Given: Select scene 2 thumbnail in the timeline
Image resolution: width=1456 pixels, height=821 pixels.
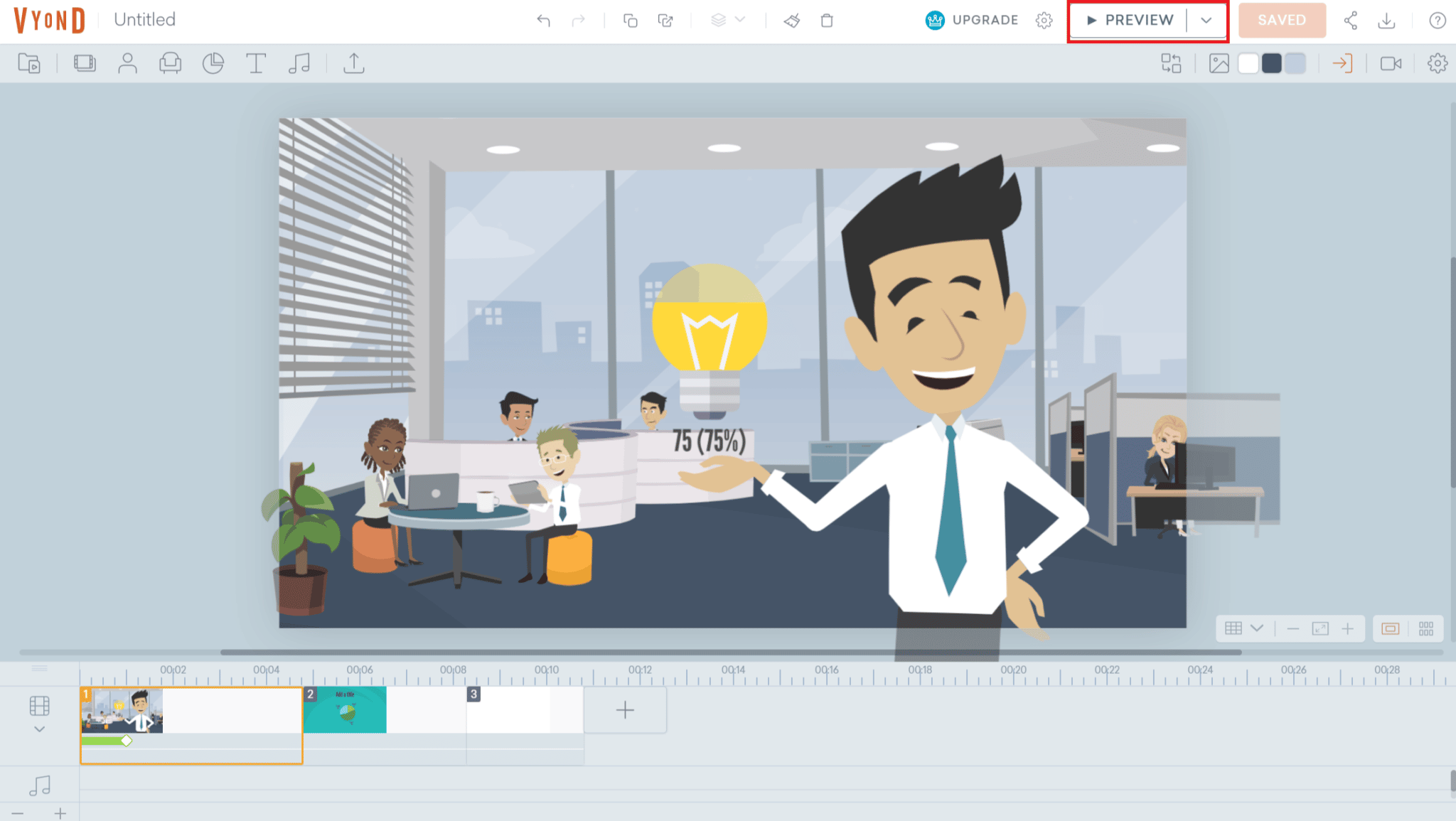Looking at the screenshot, I should click(x=345, y=709).
